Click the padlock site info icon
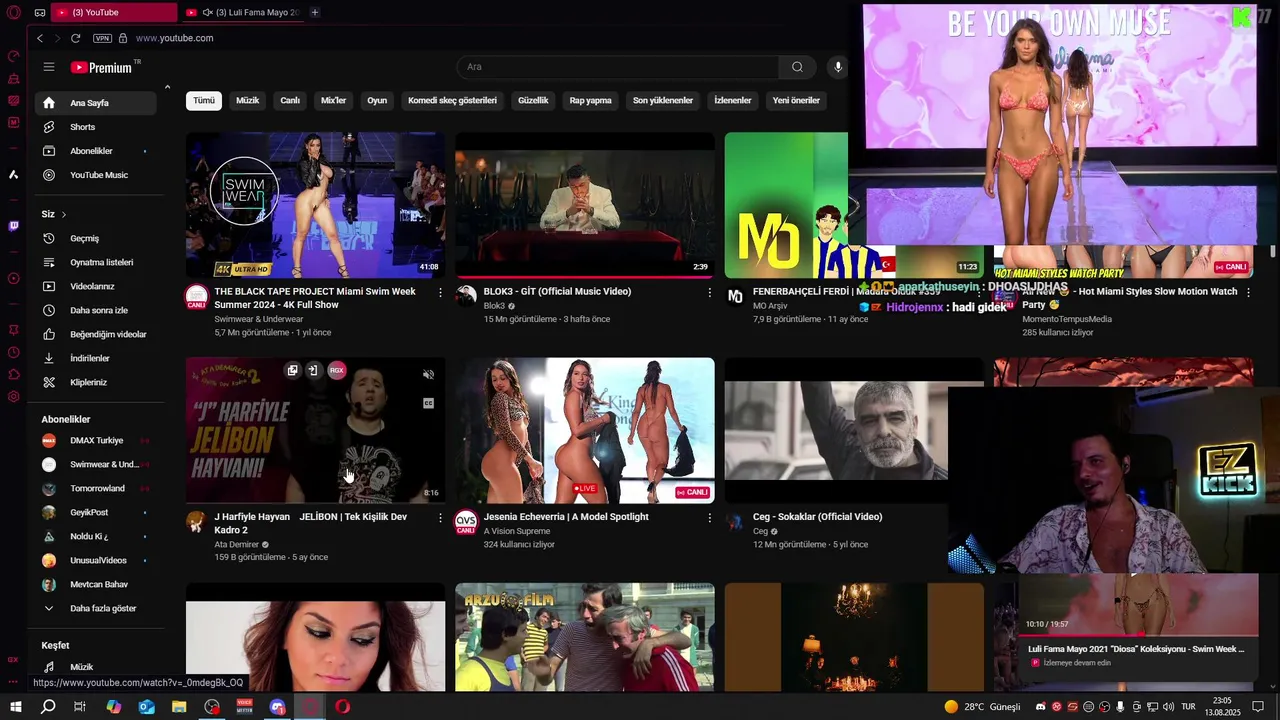Image resolution: width=1280 pixels, height=720 pixels. 123,38
